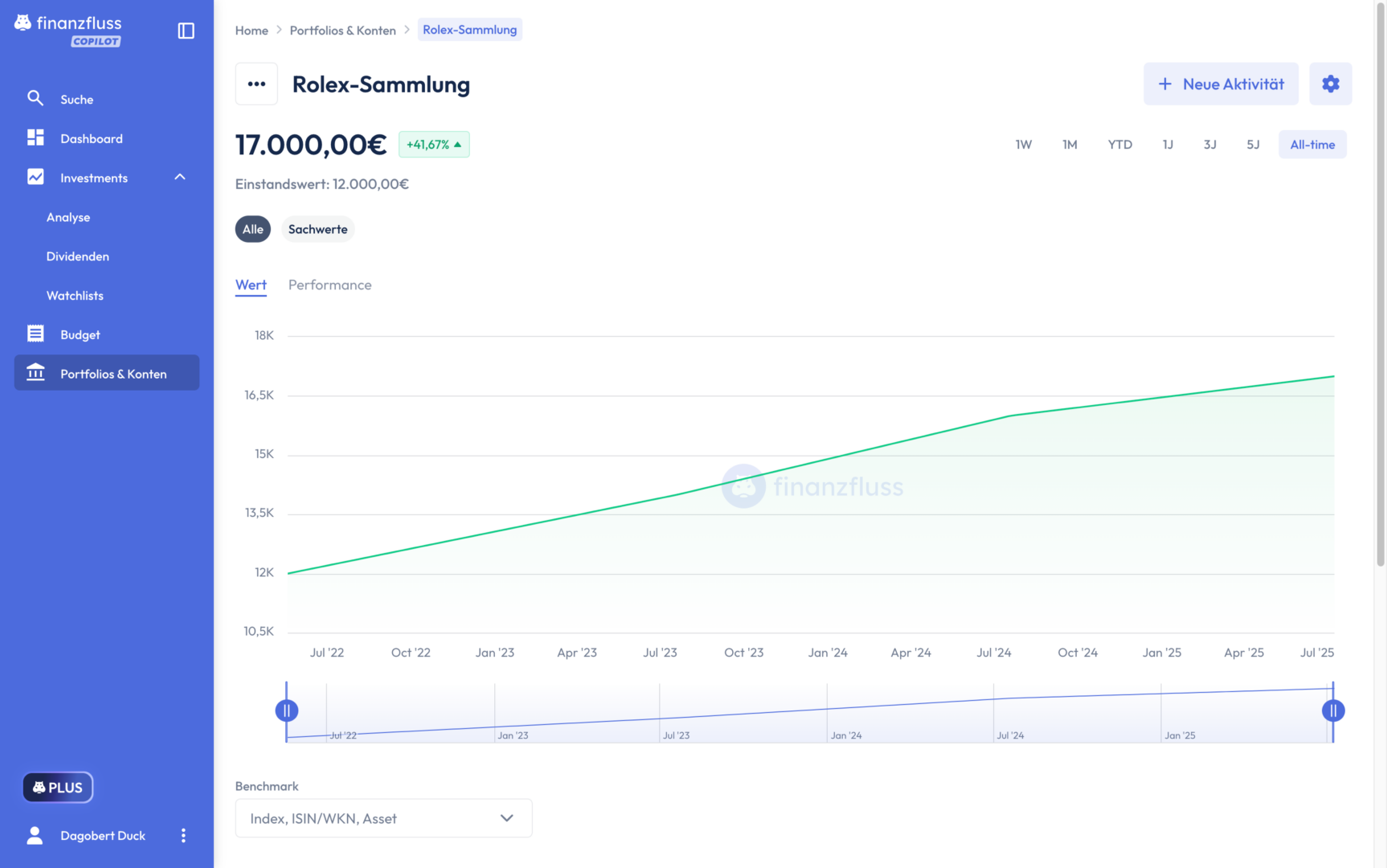Select the 1M time range
The width and height of the screenshot is (1387, 868).
[x=1070, y=145]
